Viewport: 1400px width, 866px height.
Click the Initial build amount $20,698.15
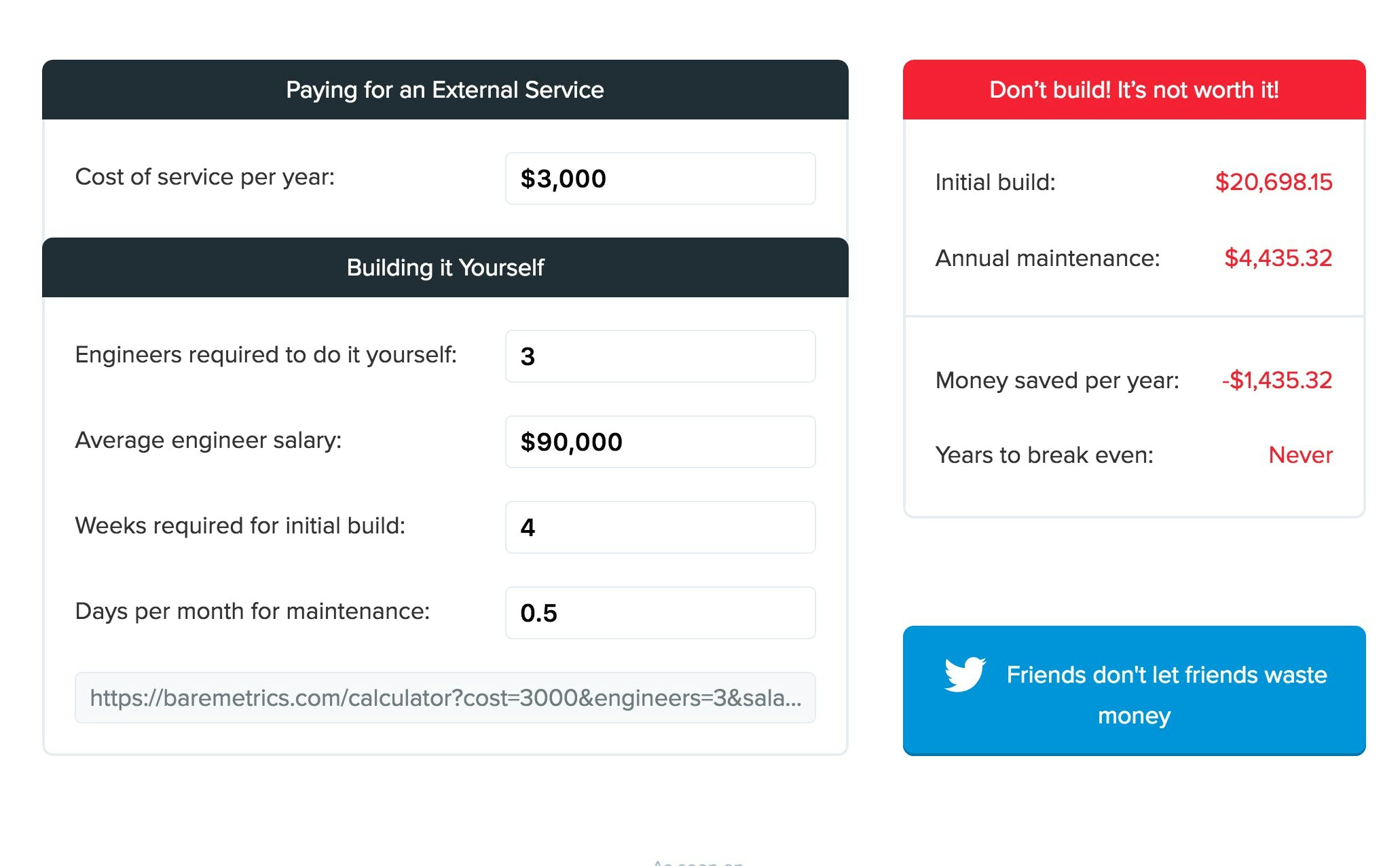coord(1274,182)
